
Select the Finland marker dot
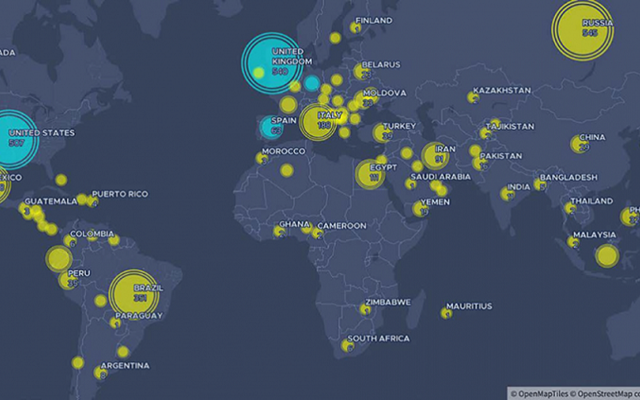tap(355, 28)
